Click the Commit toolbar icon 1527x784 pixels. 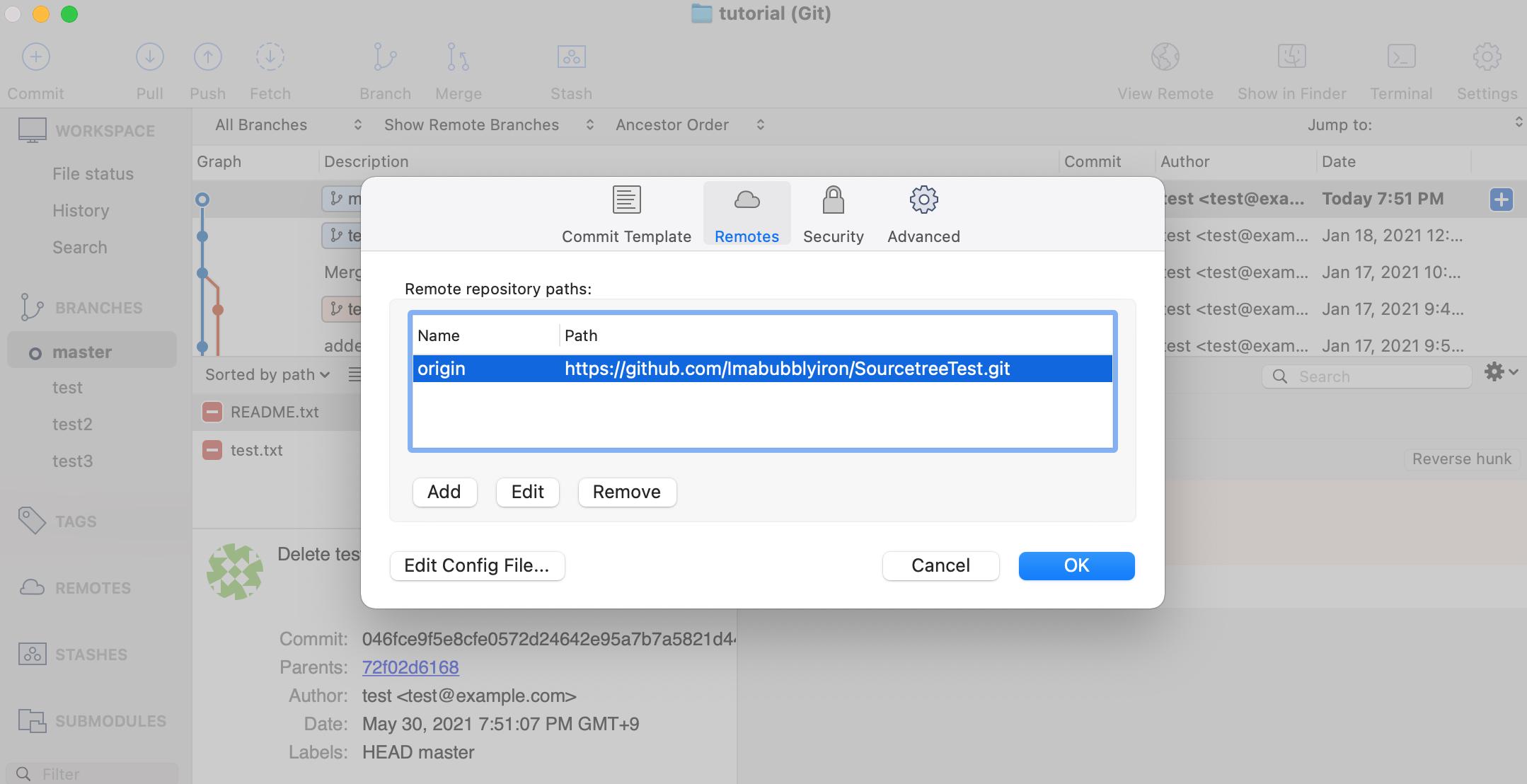[x=36, y=57]
